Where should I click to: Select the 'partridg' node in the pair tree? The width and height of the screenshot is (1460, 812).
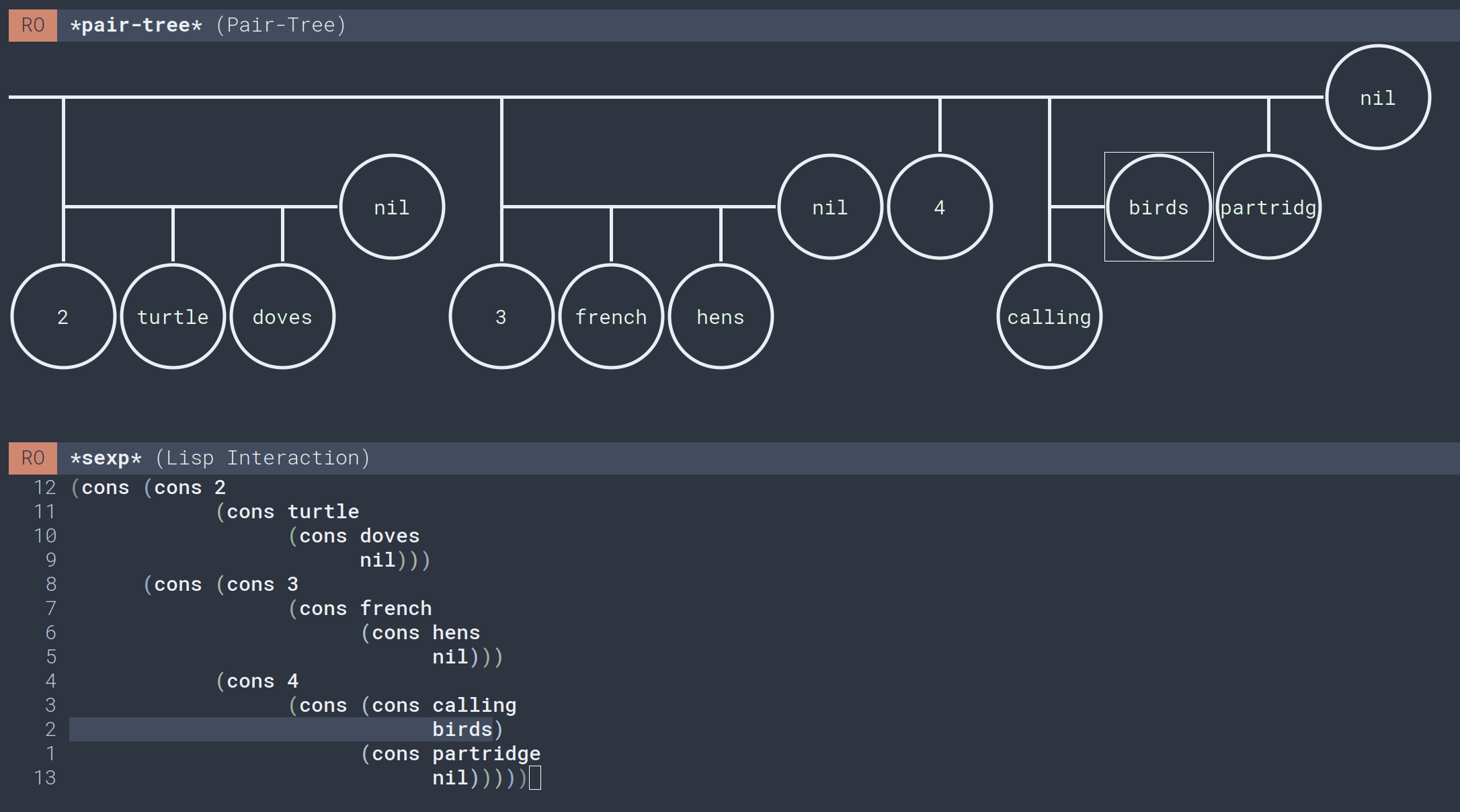(1268, 207)
